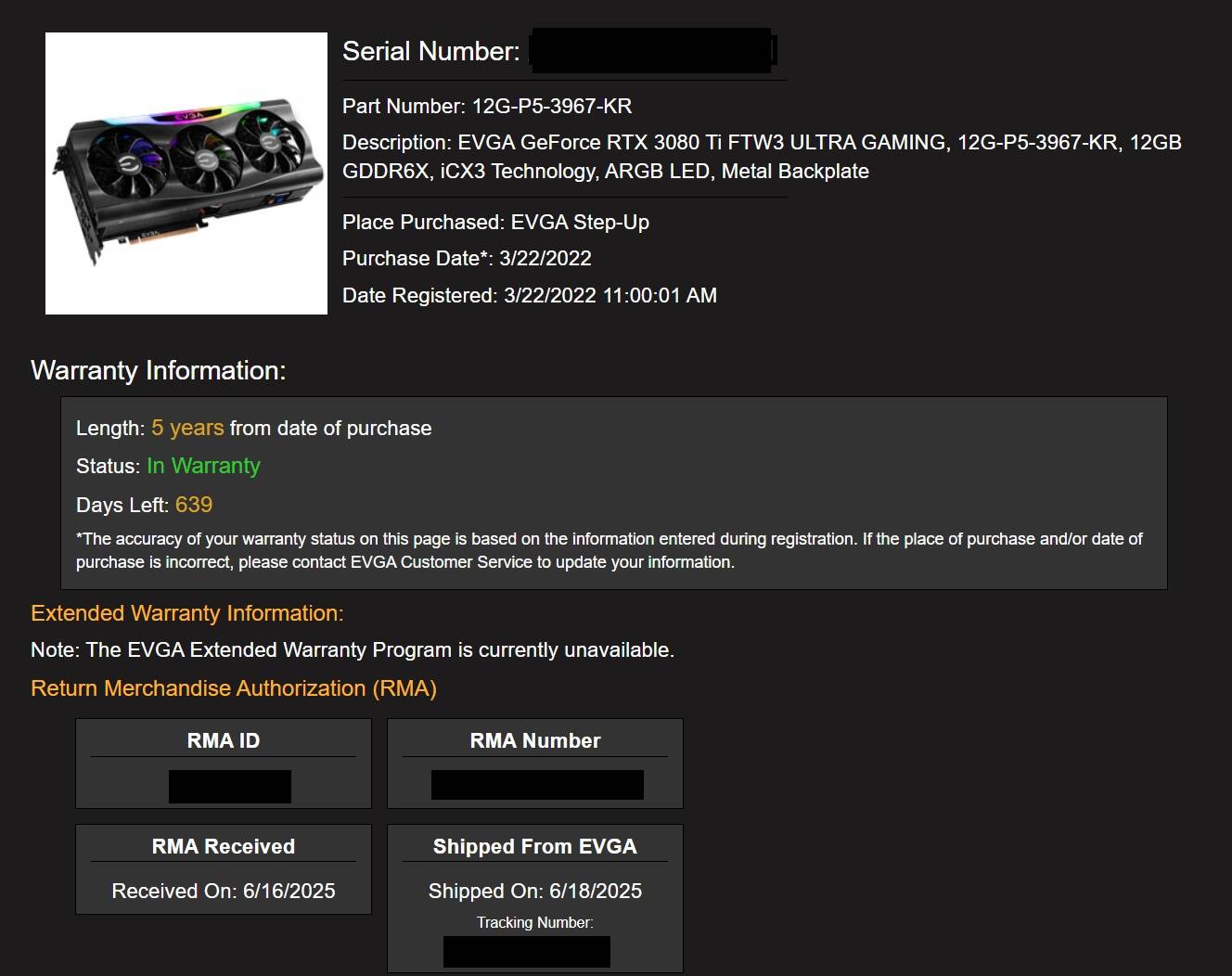
Task: Click the 'Warranty Information:' heading
Action: click(159, 370)
